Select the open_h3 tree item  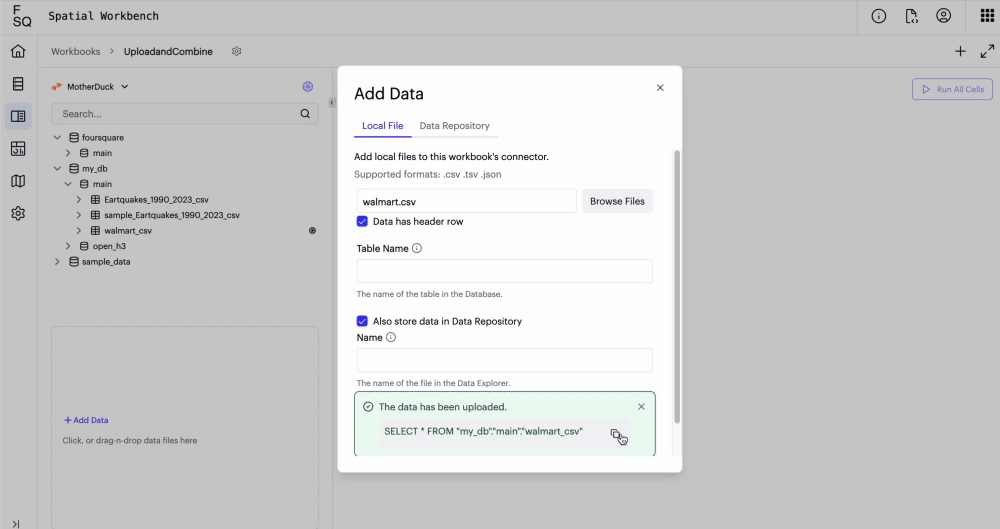[x=109, y=246]
